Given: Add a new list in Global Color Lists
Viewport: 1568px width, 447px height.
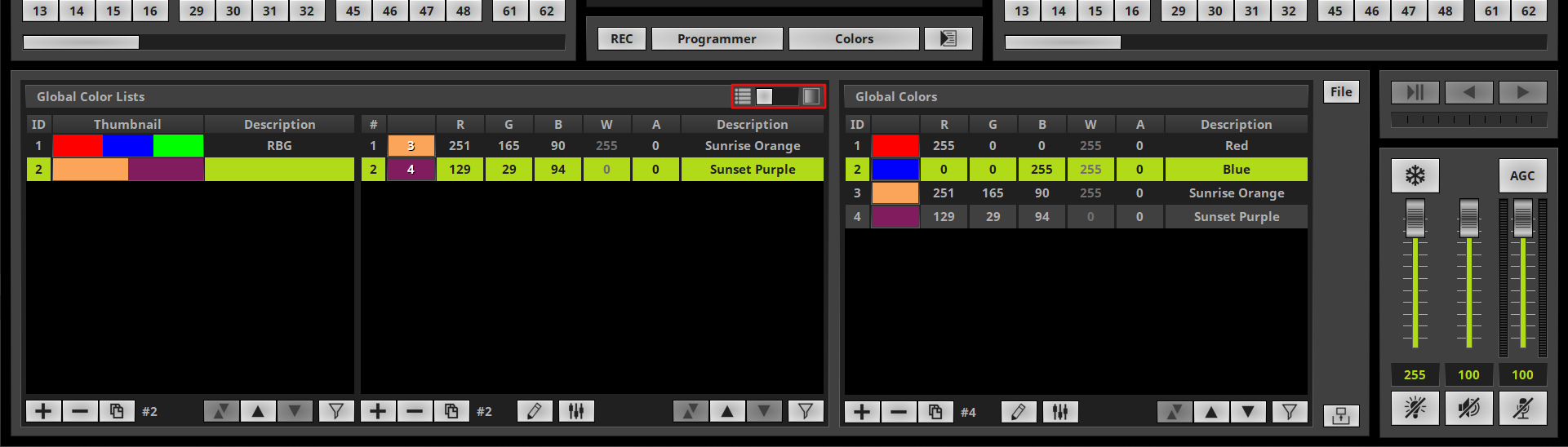Looking at the screenshot, I should (x=43, y=411).
